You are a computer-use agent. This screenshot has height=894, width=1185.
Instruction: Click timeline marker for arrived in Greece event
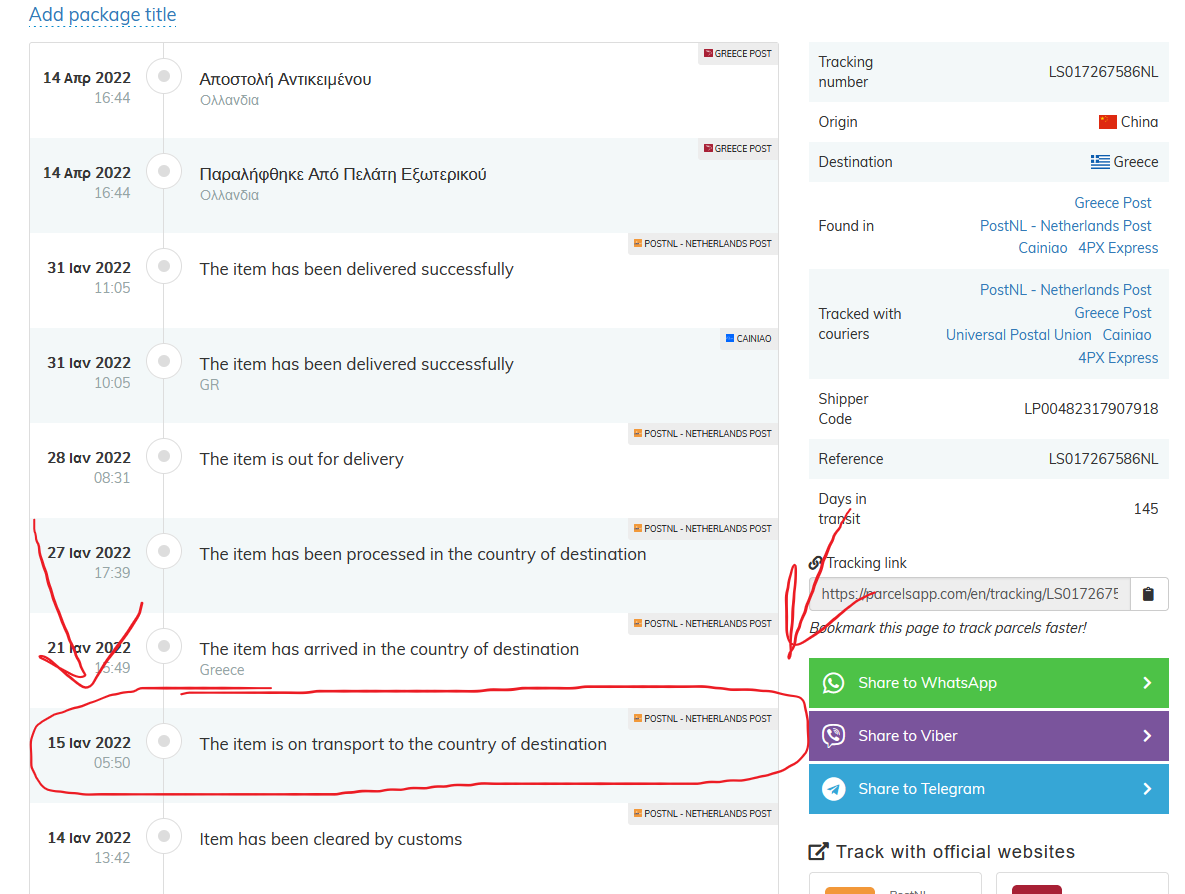pos(164,646)
